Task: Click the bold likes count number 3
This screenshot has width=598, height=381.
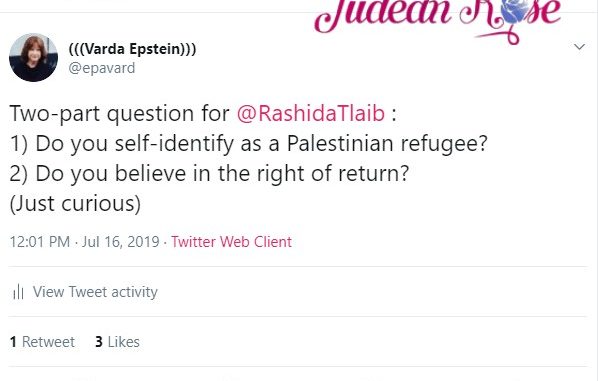Action: (99, 342)
